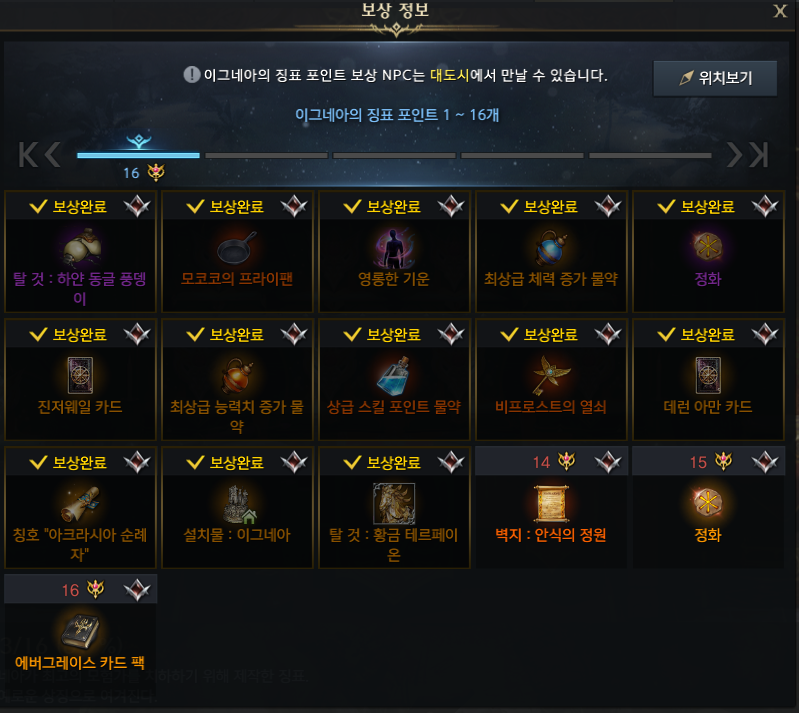The width and height of the screenshot is (799, 713).
Task: Click the 모코코의 프라이팬 frying pan icon
Action: pos(237,248)
